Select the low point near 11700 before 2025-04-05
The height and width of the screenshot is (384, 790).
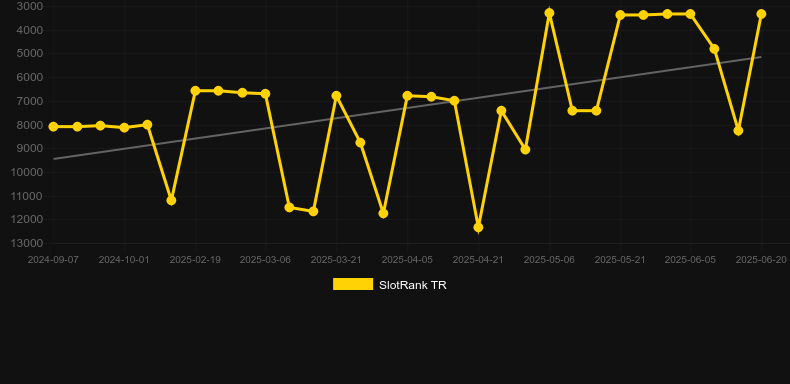(x=383, y=214)
